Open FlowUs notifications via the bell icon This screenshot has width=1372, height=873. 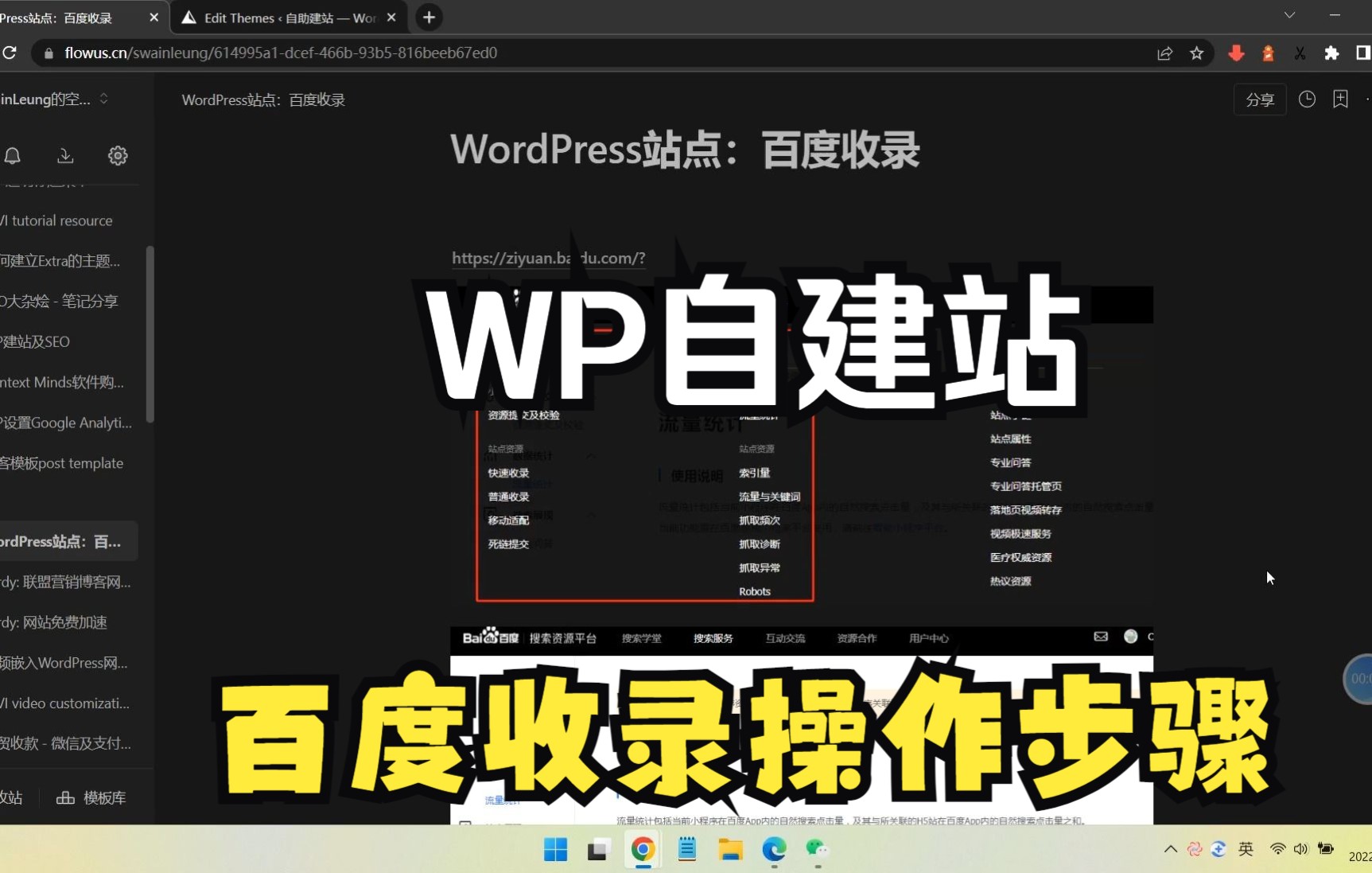(x=12, y=156)
